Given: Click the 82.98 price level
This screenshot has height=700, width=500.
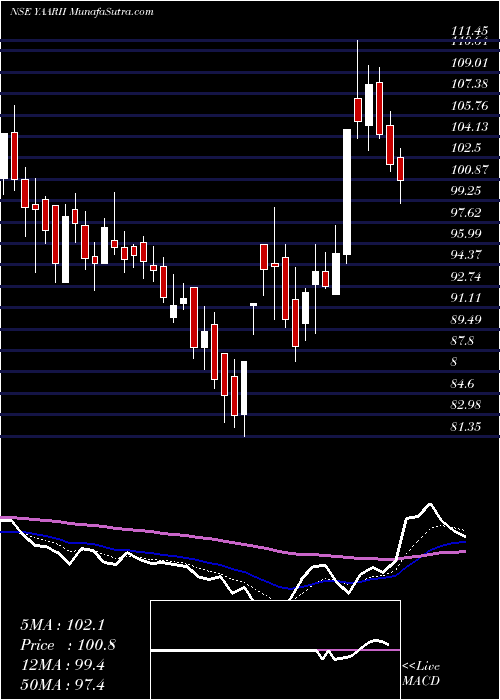Looking at the screenshot, I should 467,405.
